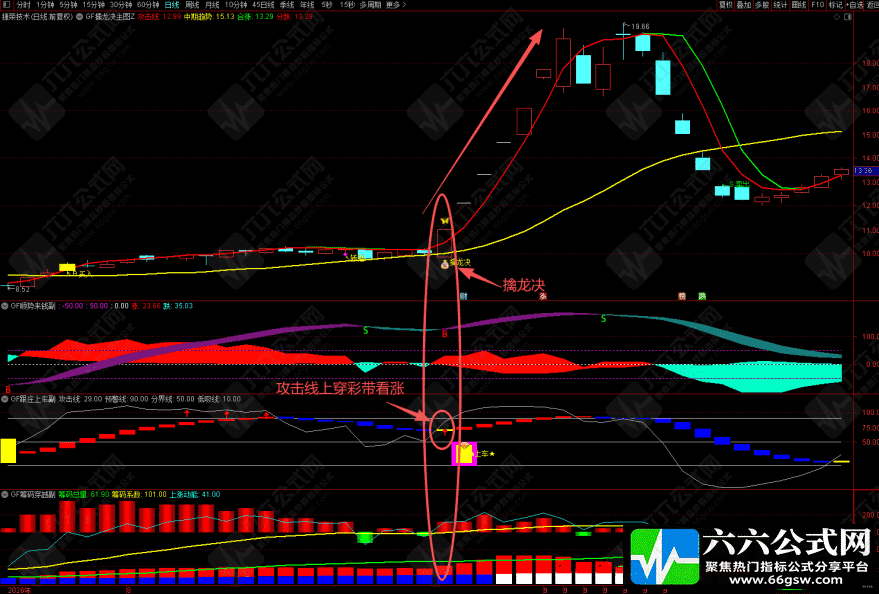
Task: Open the 周线 weekly chart
Action: 192,4
